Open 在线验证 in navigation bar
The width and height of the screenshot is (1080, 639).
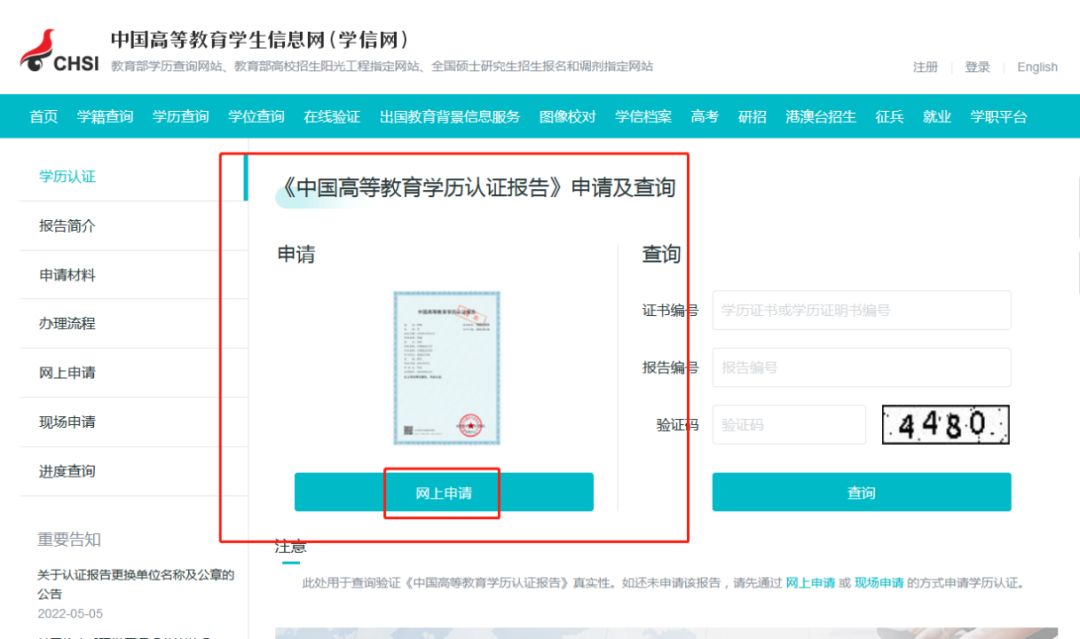(x=332, y=116)
